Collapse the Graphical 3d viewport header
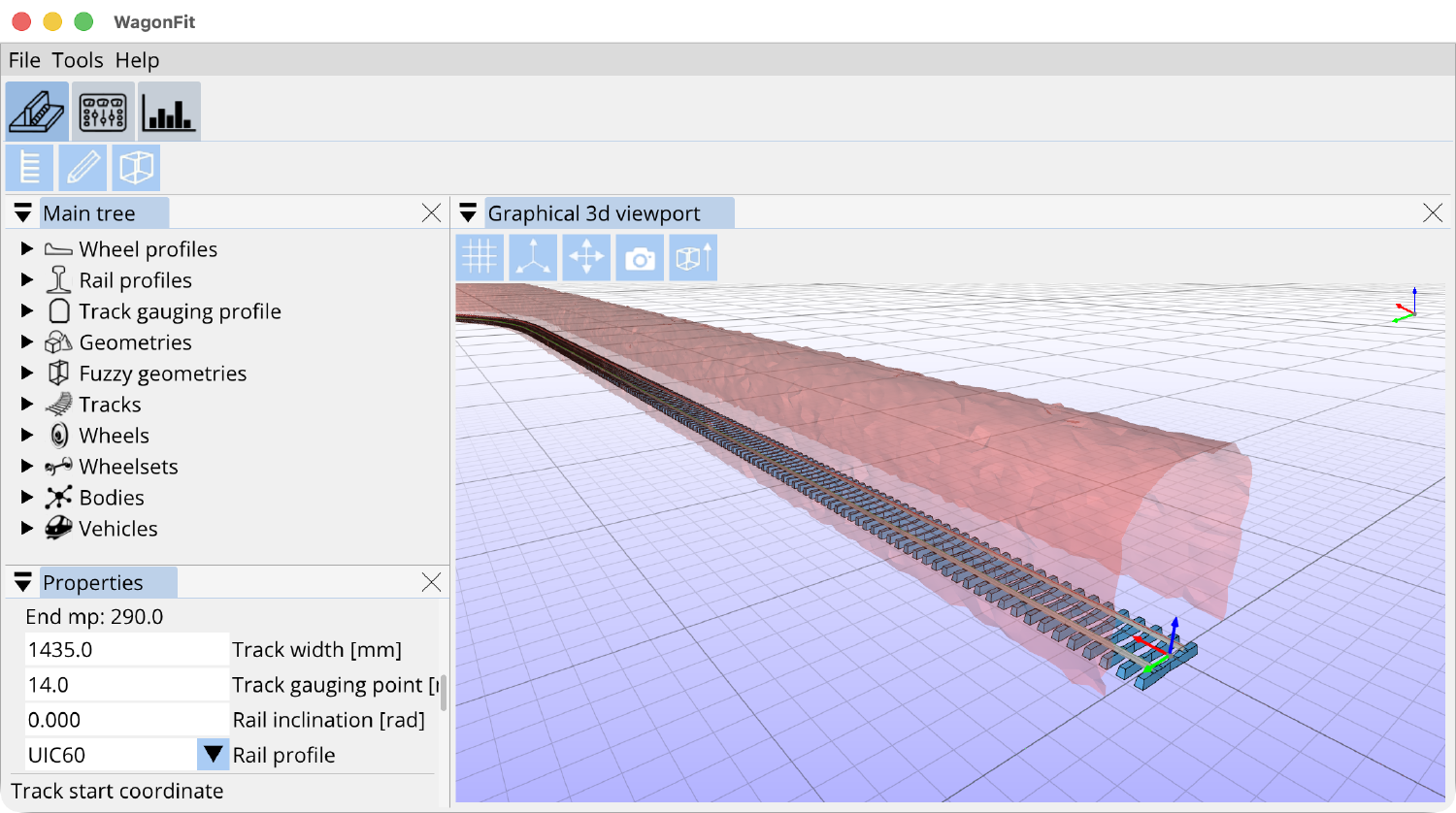 [468, 212]
